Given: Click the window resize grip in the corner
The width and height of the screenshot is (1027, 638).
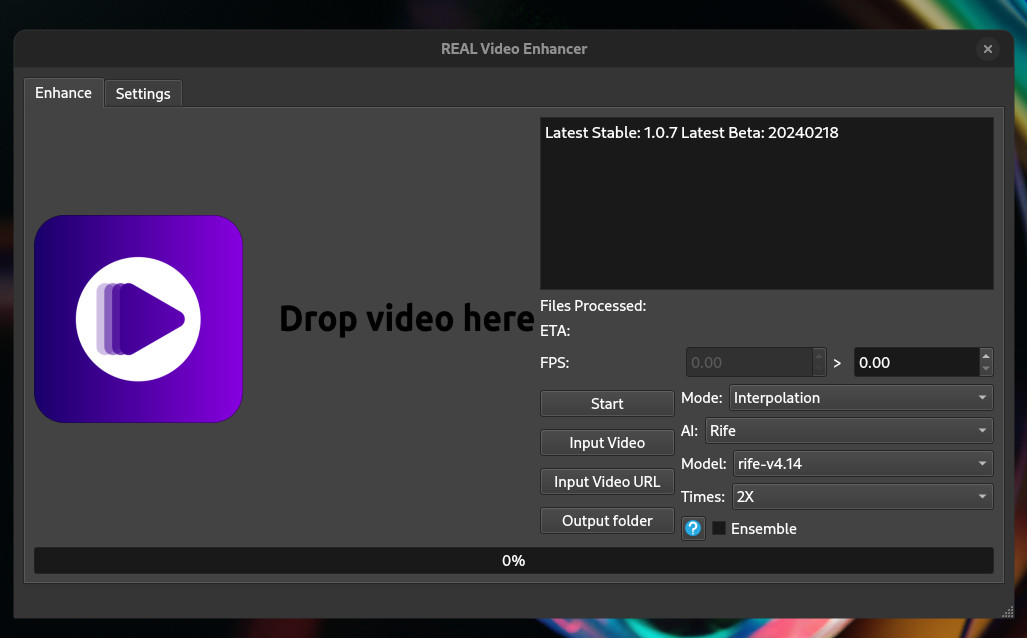Looking at the screenshot, I should pyautogui.click(x=1007, y=611).
